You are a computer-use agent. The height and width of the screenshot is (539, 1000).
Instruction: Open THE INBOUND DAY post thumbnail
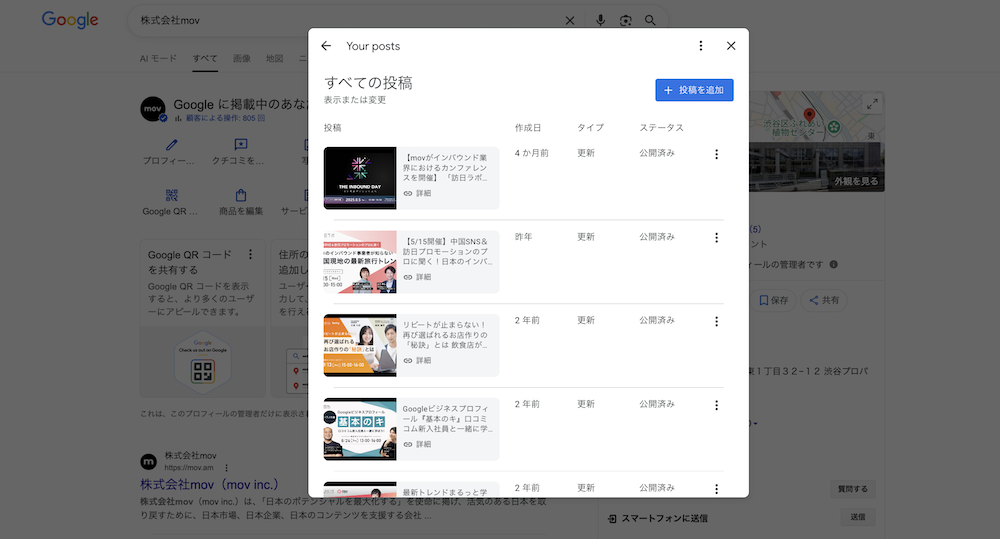coord(360,178)
